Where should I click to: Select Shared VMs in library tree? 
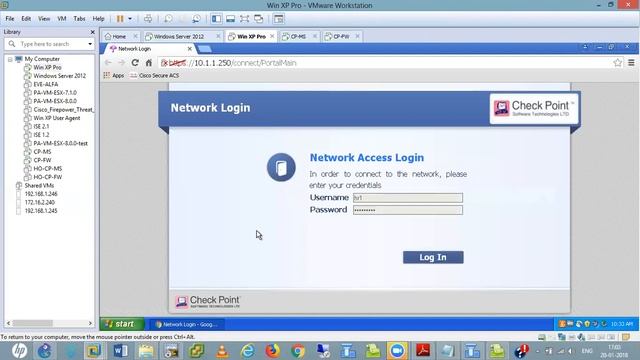click(x=39, y=185)
